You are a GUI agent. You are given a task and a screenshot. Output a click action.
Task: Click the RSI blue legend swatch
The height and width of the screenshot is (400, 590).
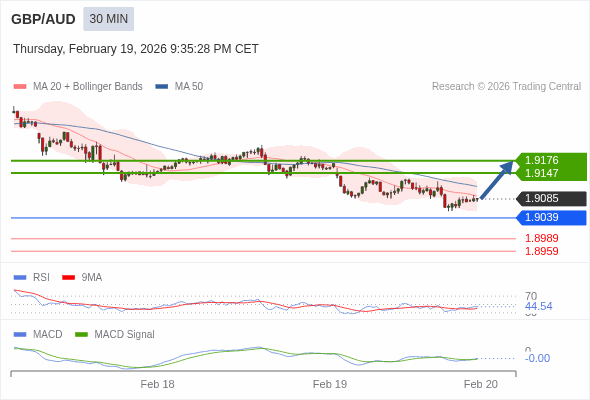(20, 278)
